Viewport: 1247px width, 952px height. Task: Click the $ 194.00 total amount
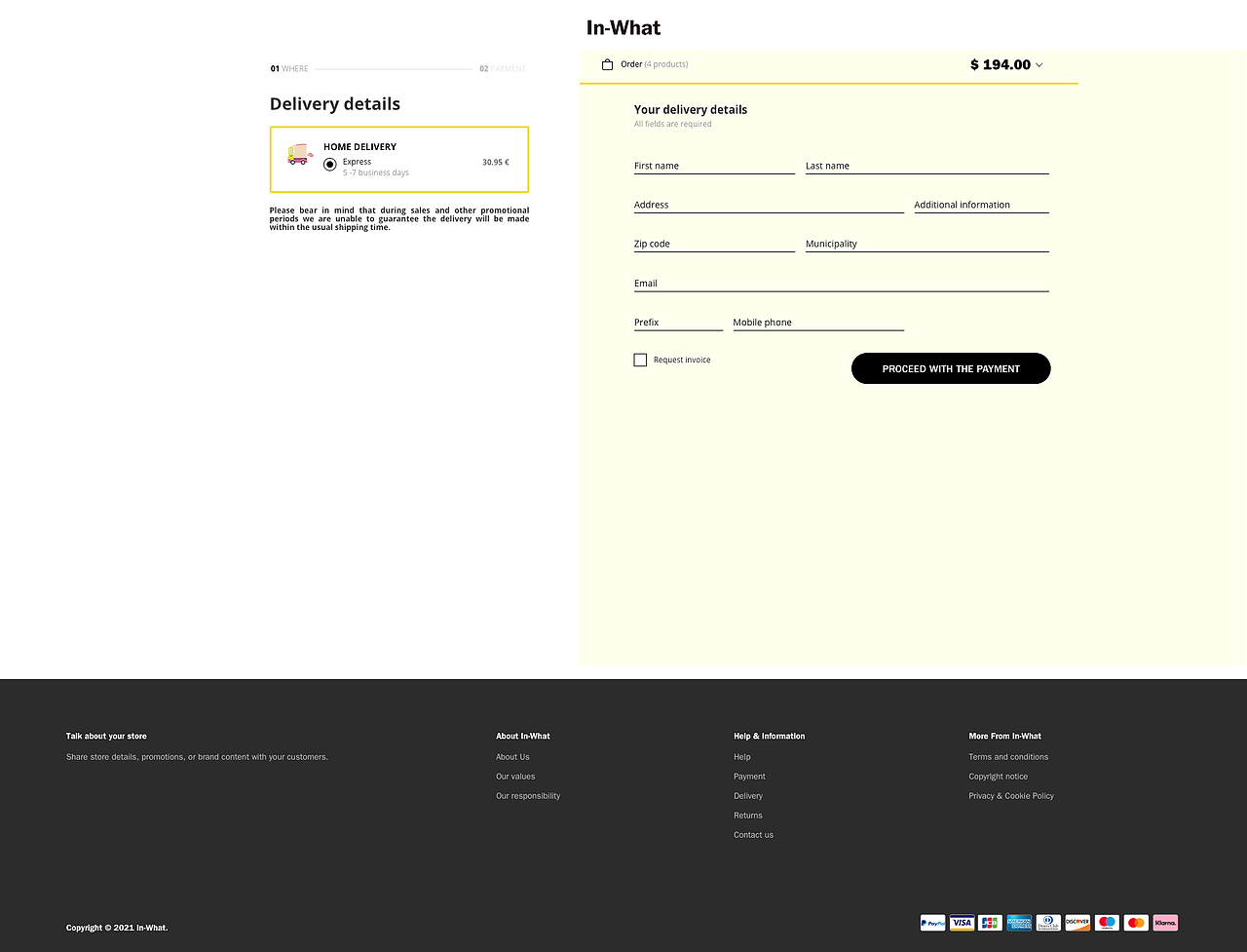point(1001,64)
